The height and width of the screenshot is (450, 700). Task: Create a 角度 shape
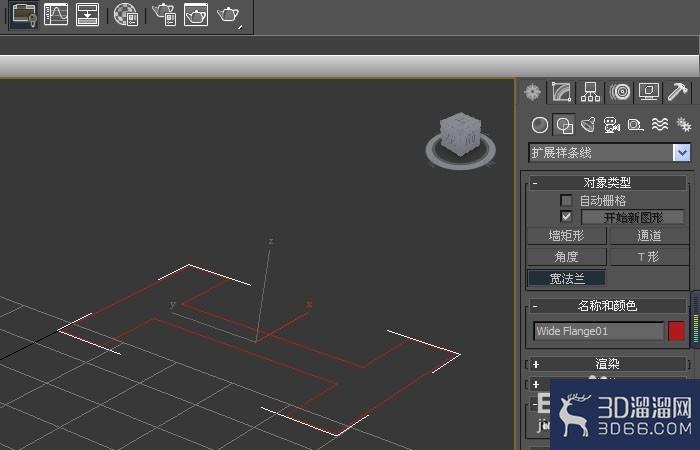(567, 257)
